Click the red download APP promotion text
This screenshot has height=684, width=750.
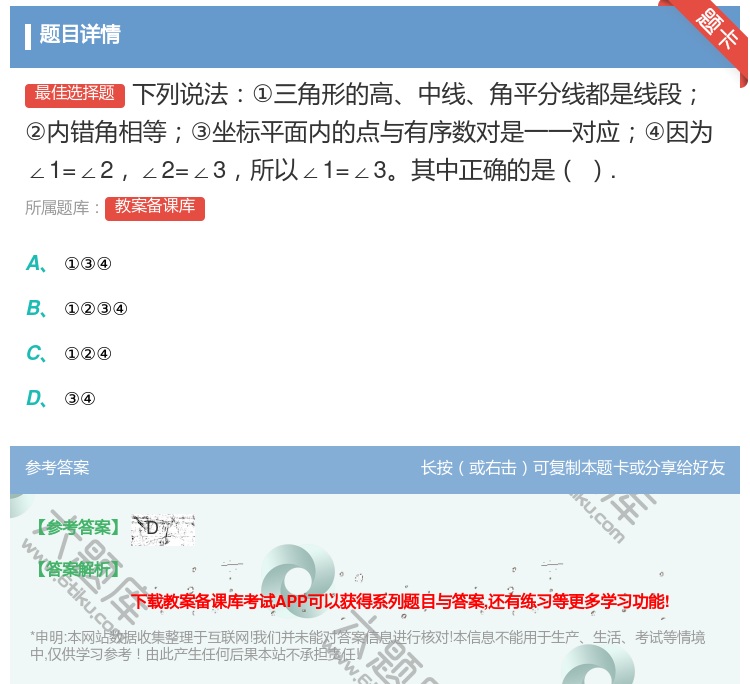[x=400, y=601]
